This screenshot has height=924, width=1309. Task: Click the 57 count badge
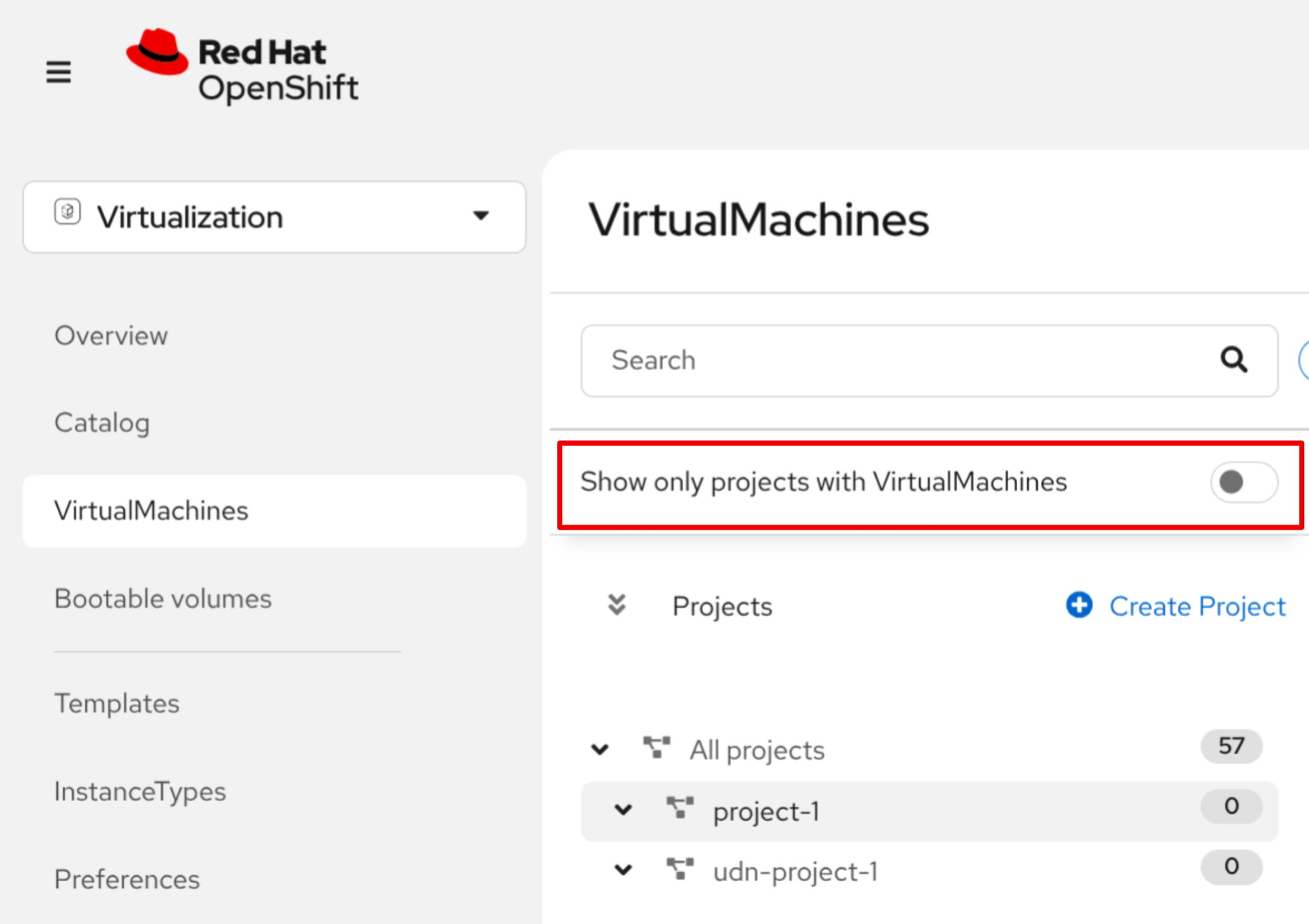point(1231,746)
